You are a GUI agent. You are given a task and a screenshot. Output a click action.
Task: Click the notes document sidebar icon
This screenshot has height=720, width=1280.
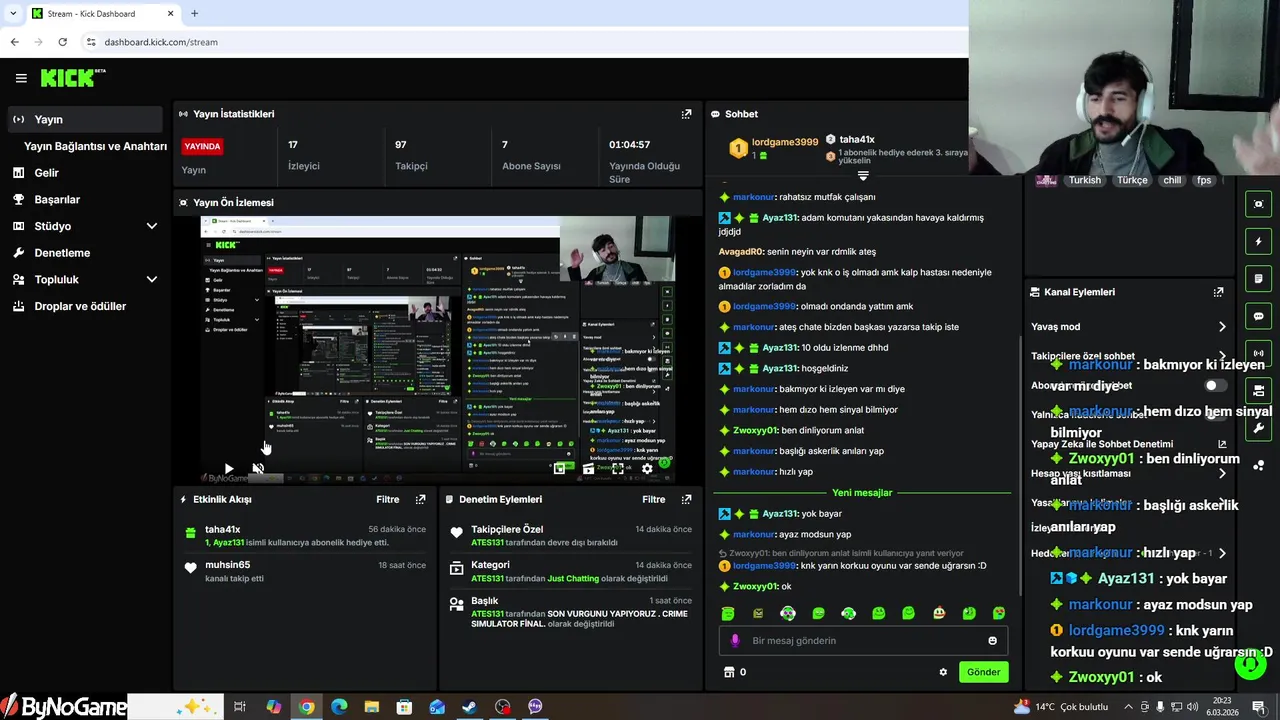[x=1259, y=278]
